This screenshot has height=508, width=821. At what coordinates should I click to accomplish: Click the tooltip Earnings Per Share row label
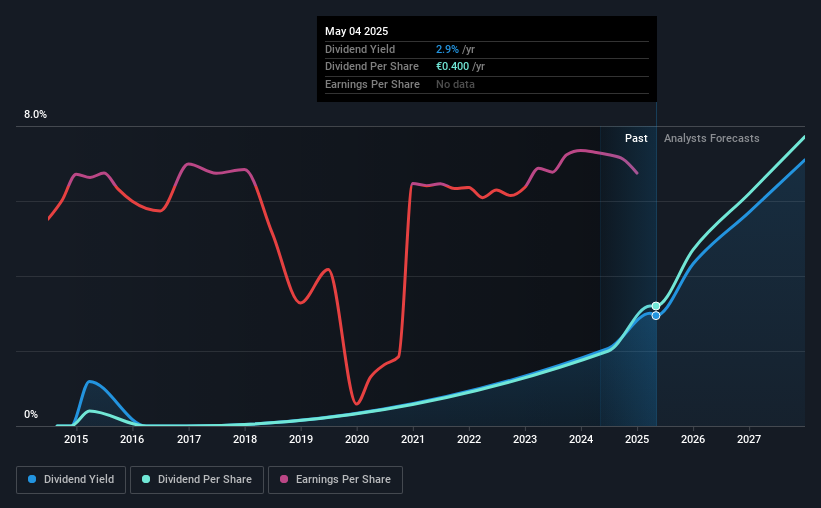(372, 84)
